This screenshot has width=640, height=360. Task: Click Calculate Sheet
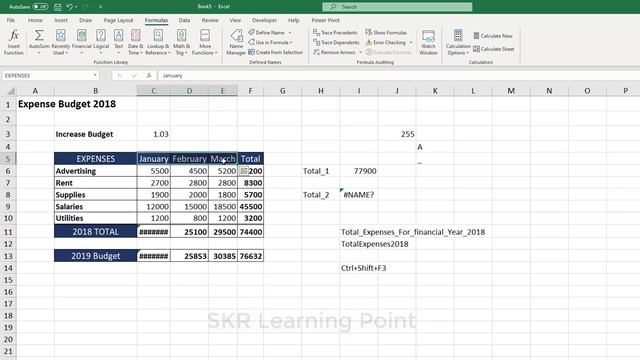click(x=494, y=49)
